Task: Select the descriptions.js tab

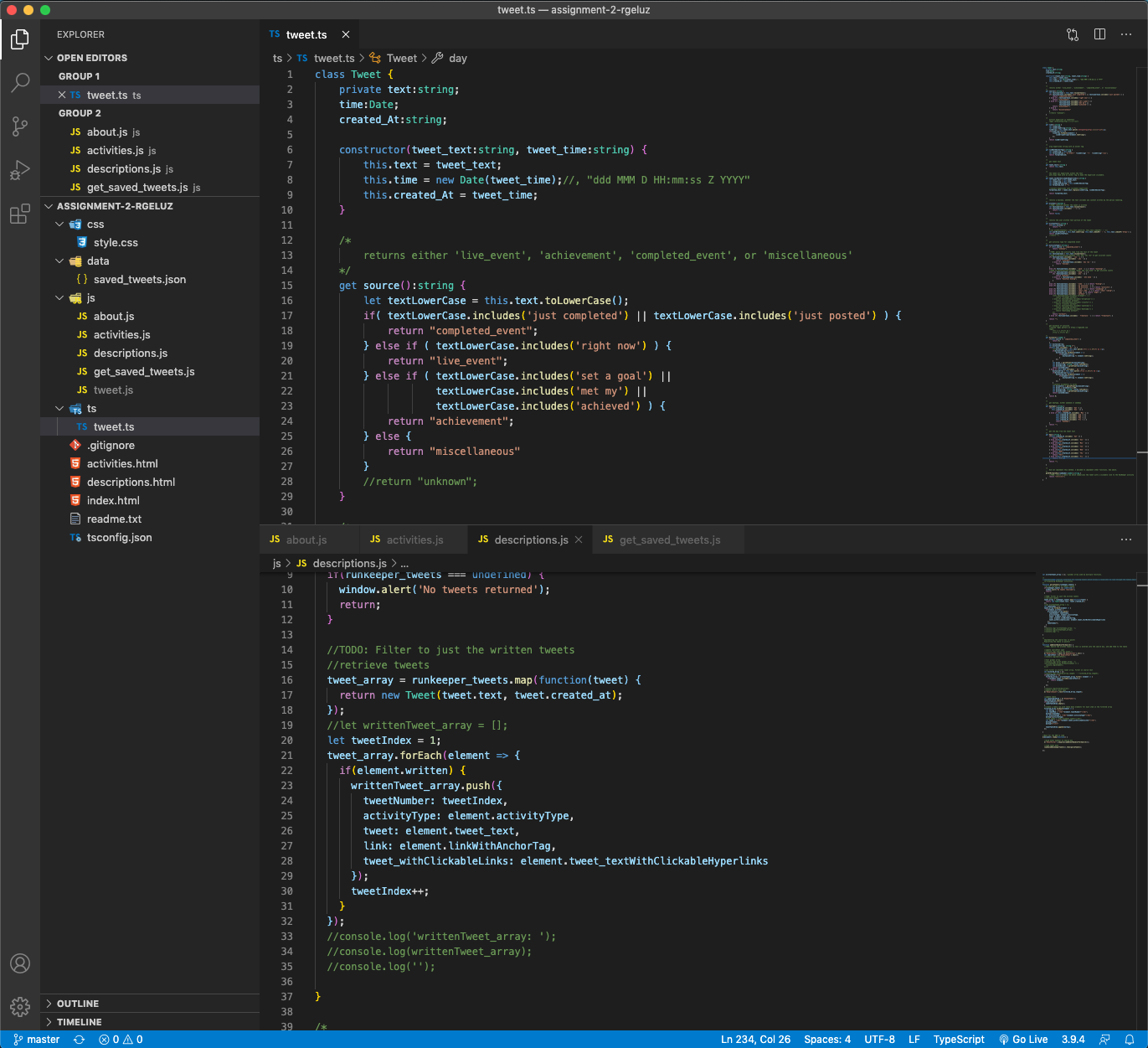Action: 530,539
